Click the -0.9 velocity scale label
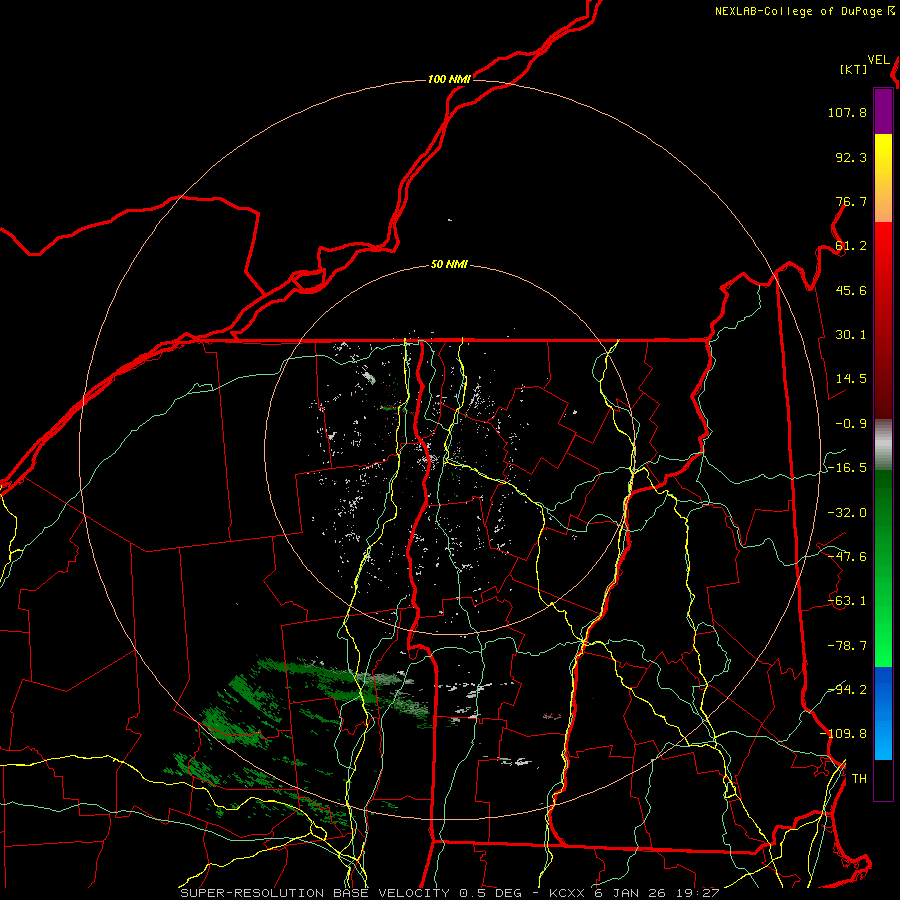This screenshot has height=900, width=900. (x=851, y=424)
